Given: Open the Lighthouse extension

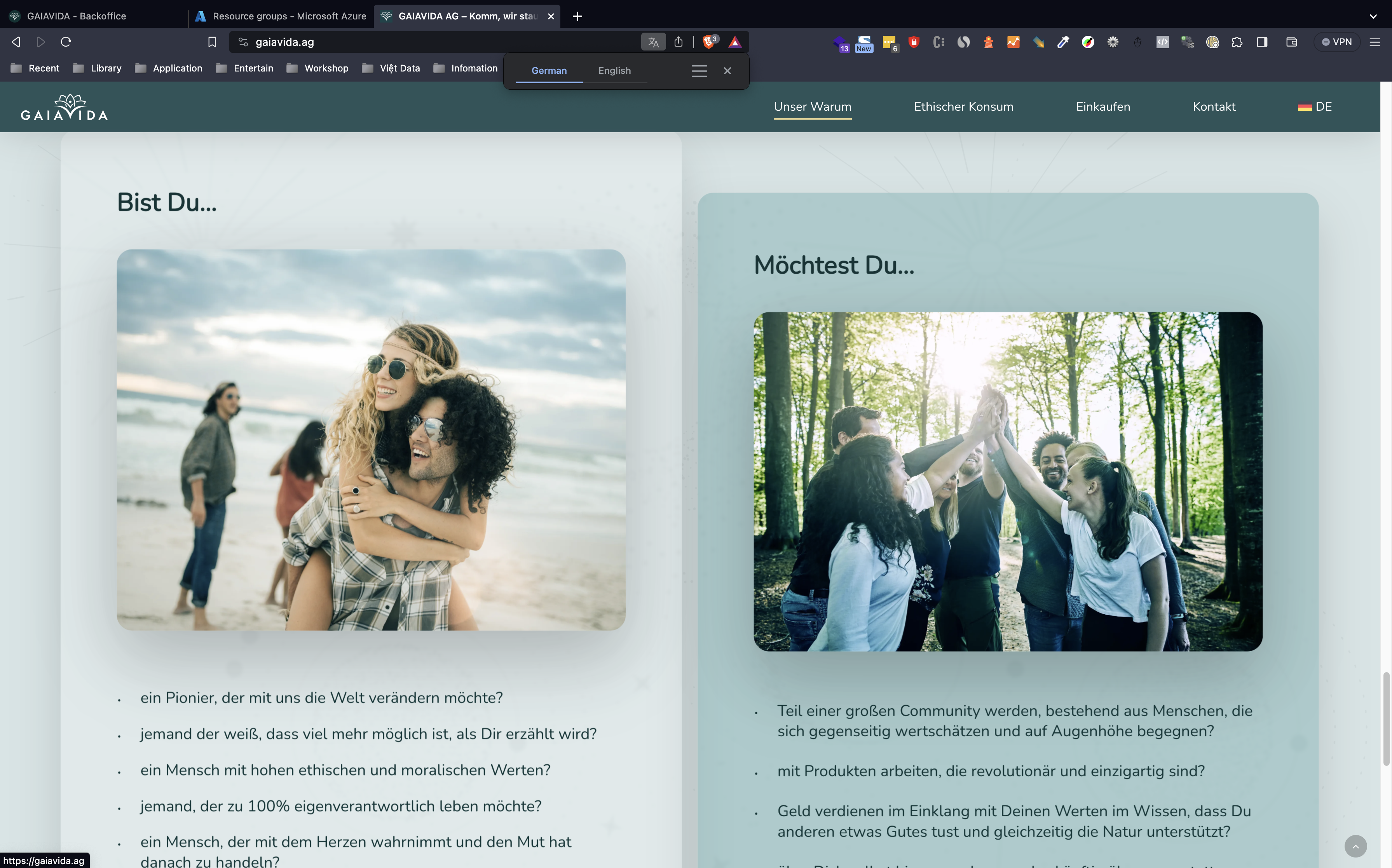Looking at the screenshot, I should coord(989,42).
